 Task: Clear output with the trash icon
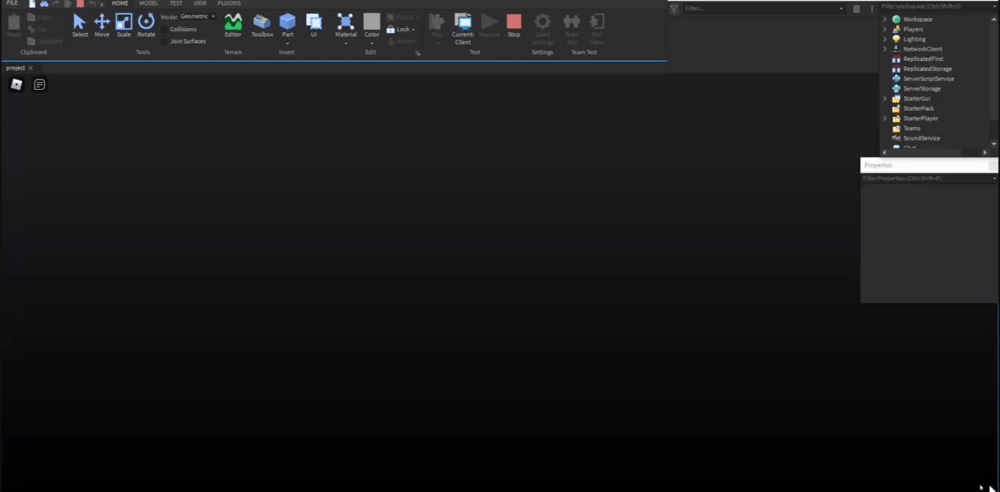[x=857, y=9]
